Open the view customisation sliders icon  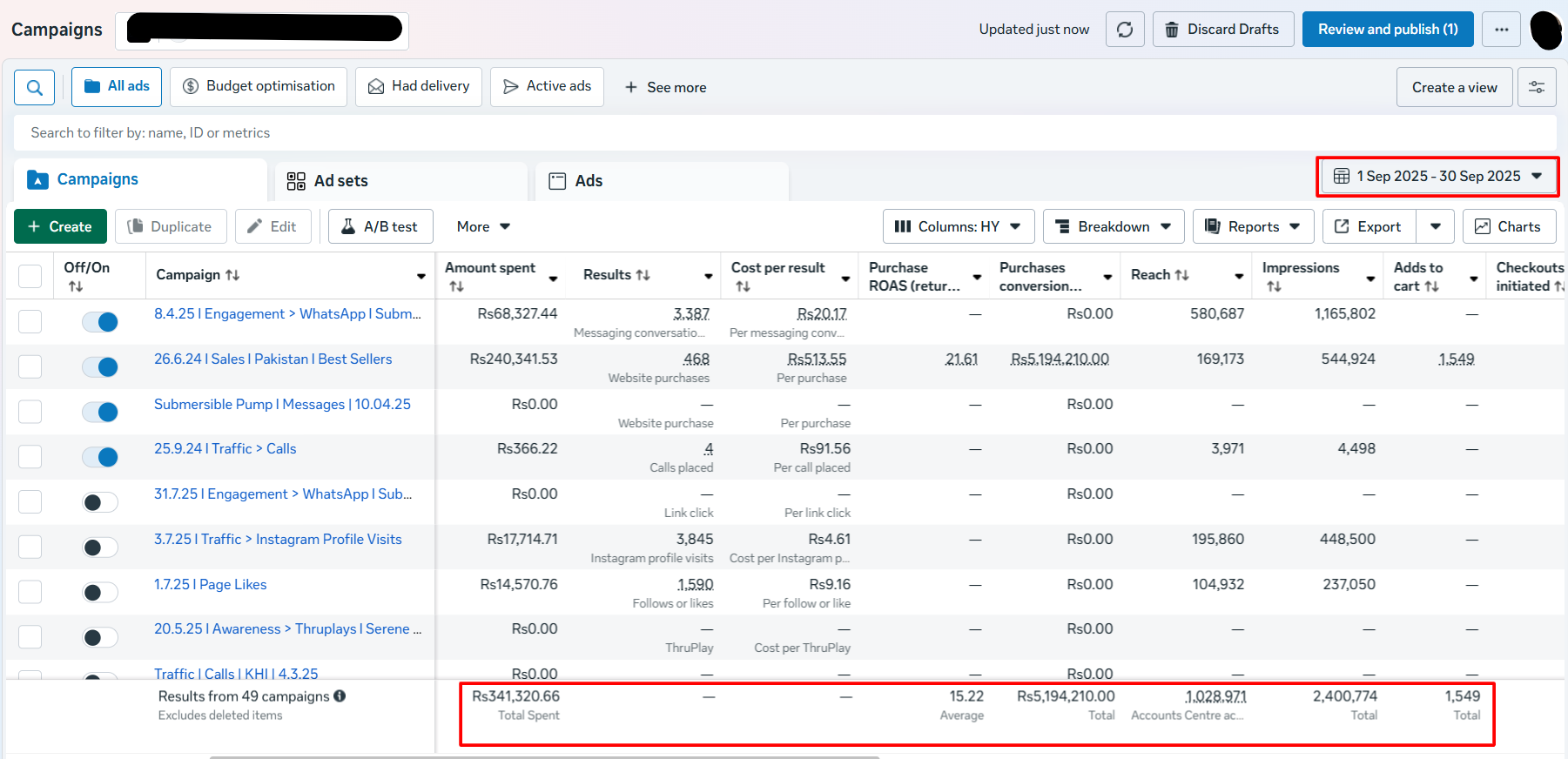point(1537,87)
